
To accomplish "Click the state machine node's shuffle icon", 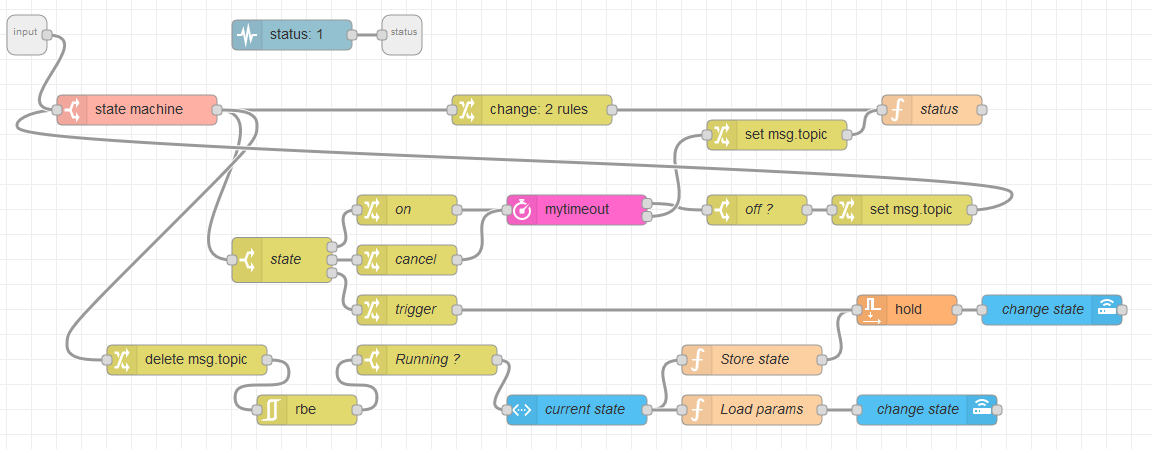I will point(72,110).
